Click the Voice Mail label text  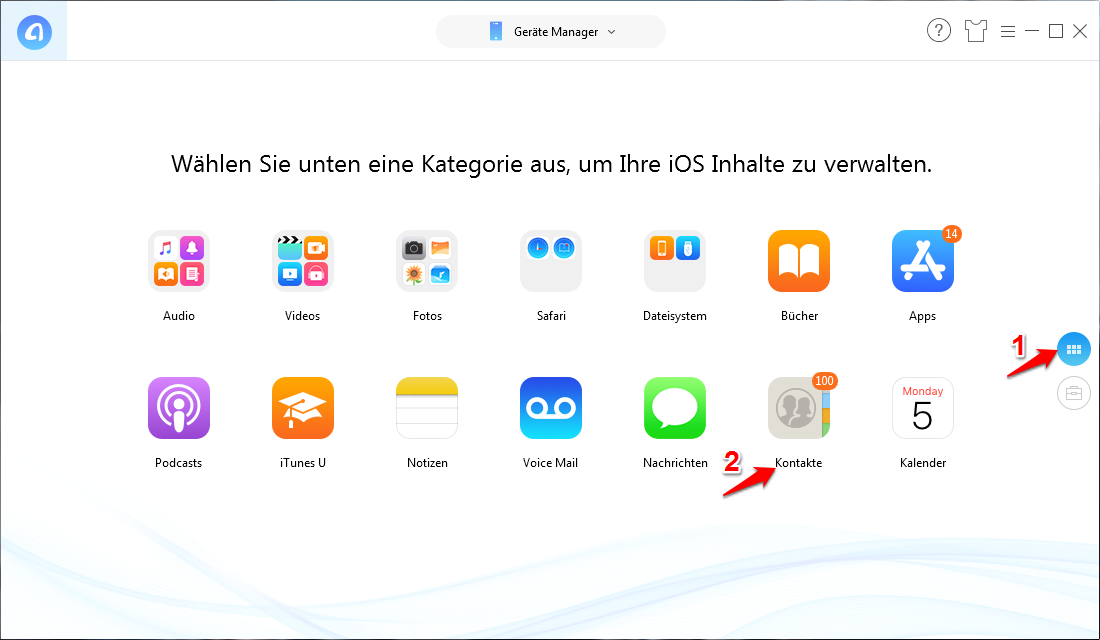[x=550, y=463]
